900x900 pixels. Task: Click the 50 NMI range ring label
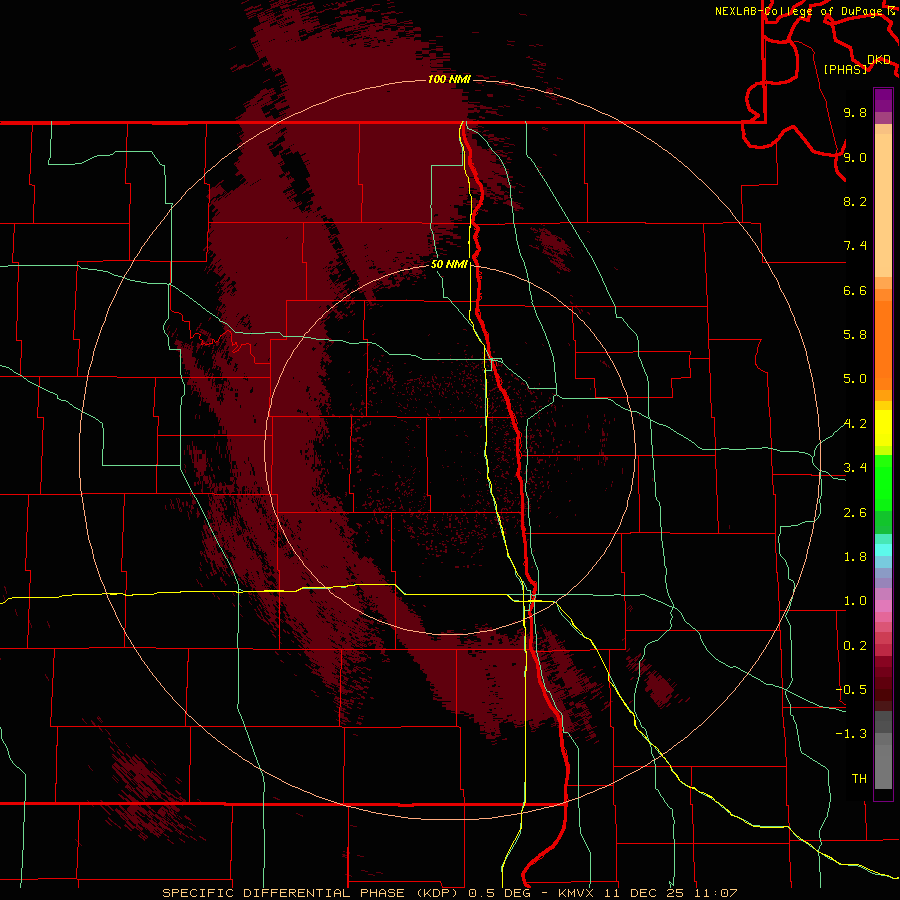point(449,264)
